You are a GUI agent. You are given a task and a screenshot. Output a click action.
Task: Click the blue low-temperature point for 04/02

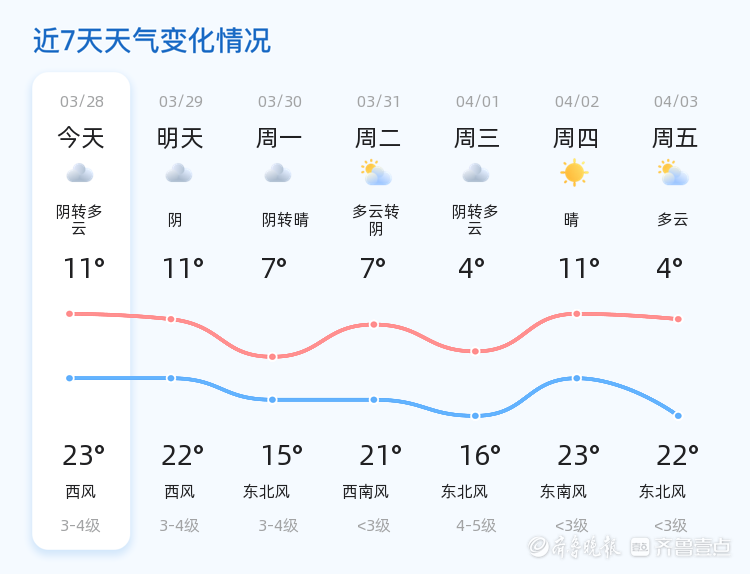tap(577, 378)
